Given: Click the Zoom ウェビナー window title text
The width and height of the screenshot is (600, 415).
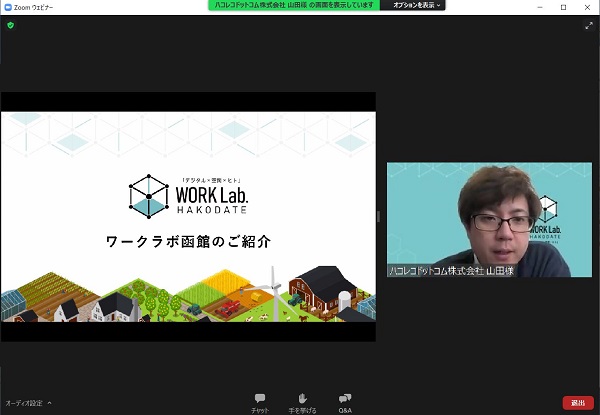Looking at the screenshot, I should pyautogui.click(x=34, y=7).
